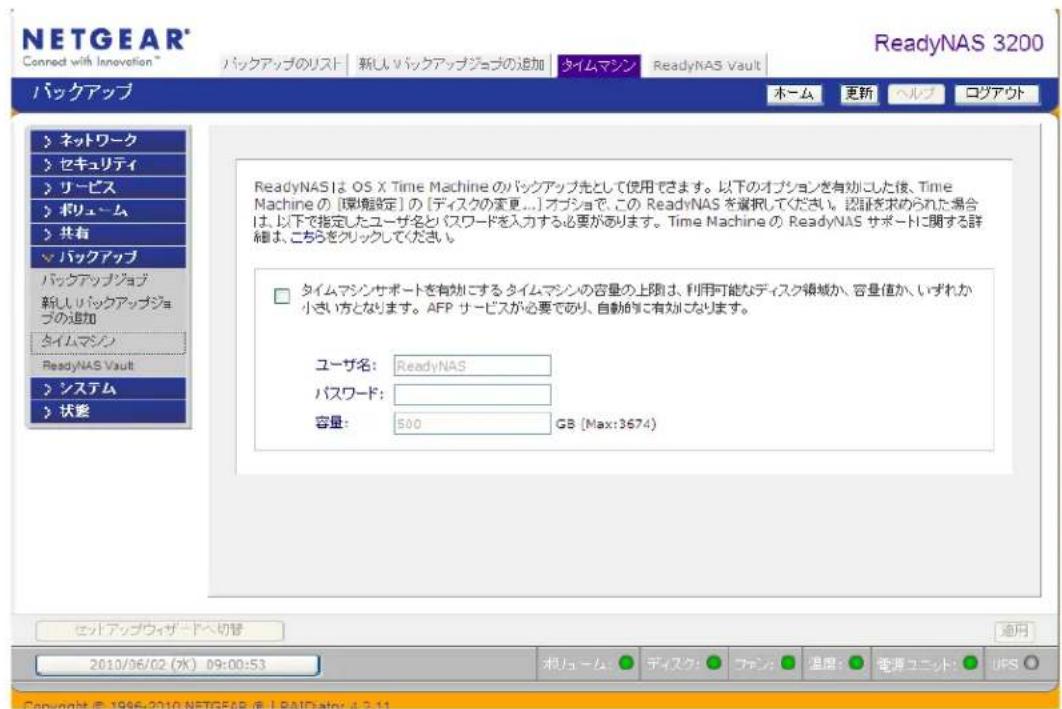This screenshot has width=1062, height=709.
Task: Follow the こちら link in the description
Action: point(308,237)
